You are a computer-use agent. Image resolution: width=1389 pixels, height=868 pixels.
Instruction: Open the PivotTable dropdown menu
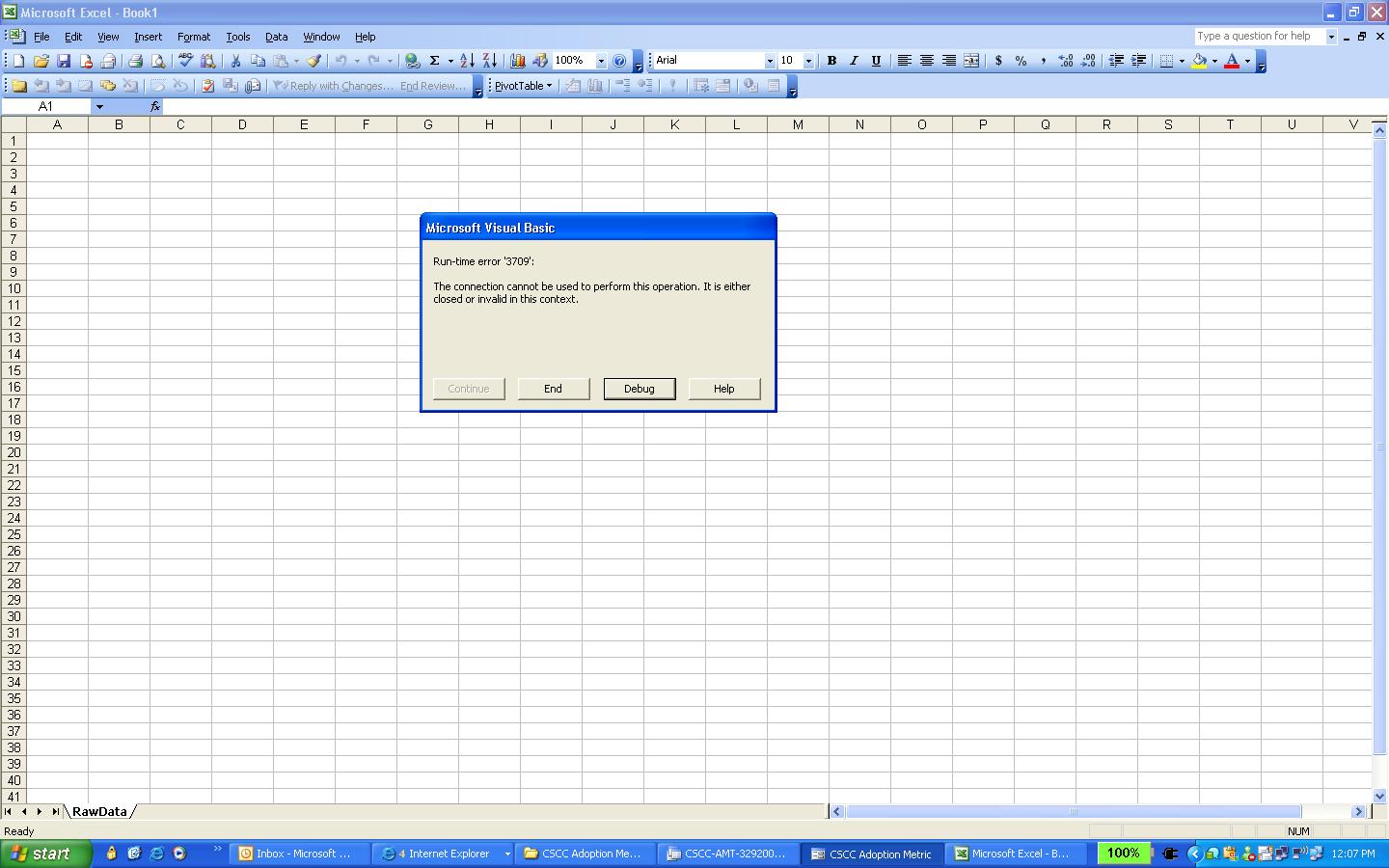coord(524,86)
